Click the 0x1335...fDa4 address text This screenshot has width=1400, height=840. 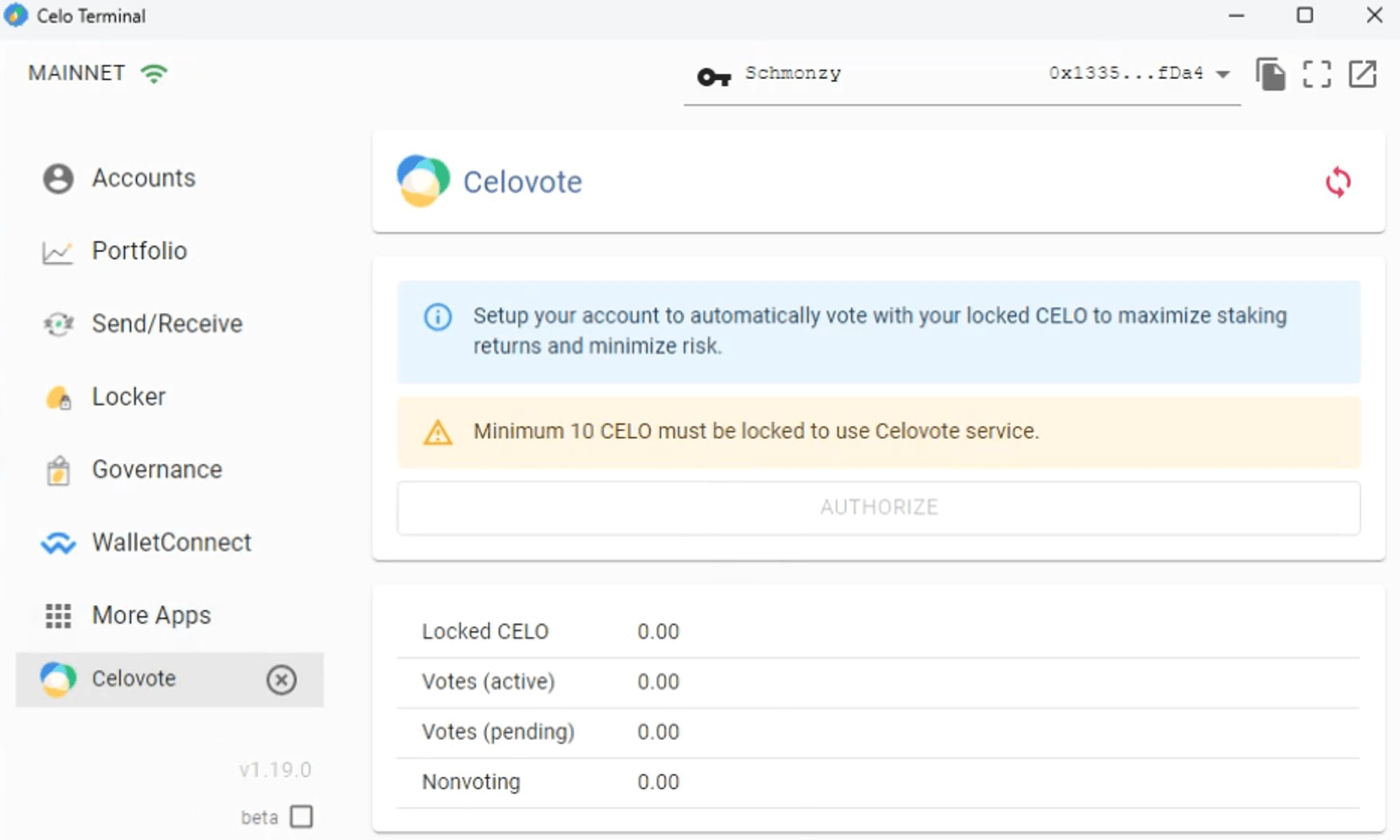tap(1126, 73)
